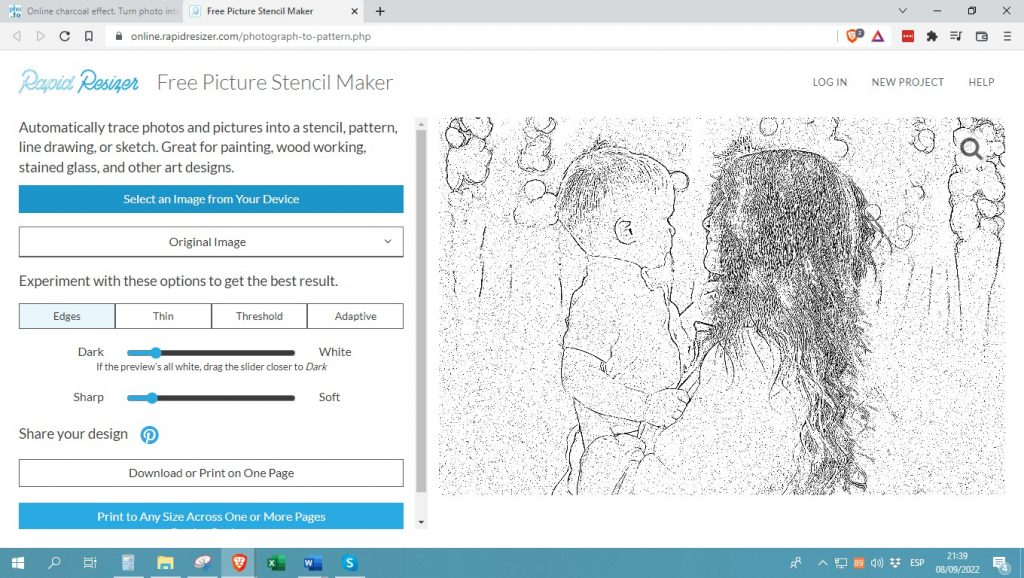Click the magnifying glass zoom icon on preview

click(970, 149)
